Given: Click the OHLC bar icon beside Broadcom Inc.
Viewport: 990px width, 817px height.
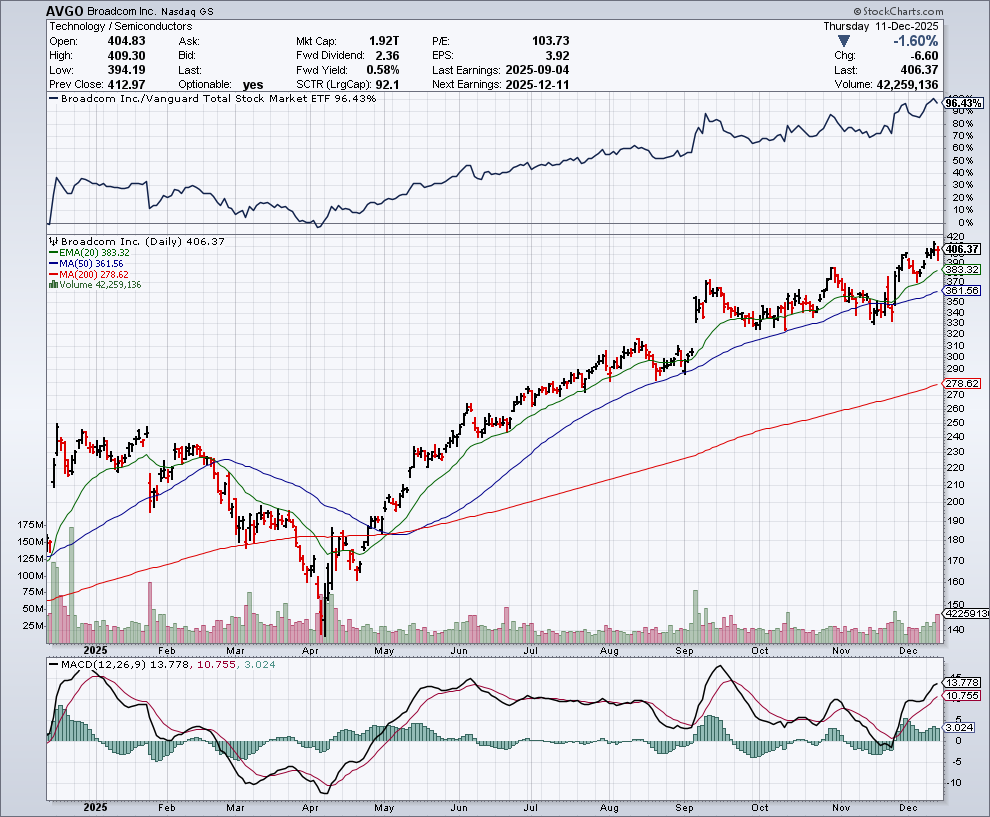Looking at the screenshot, I should [x=53, y=242].
